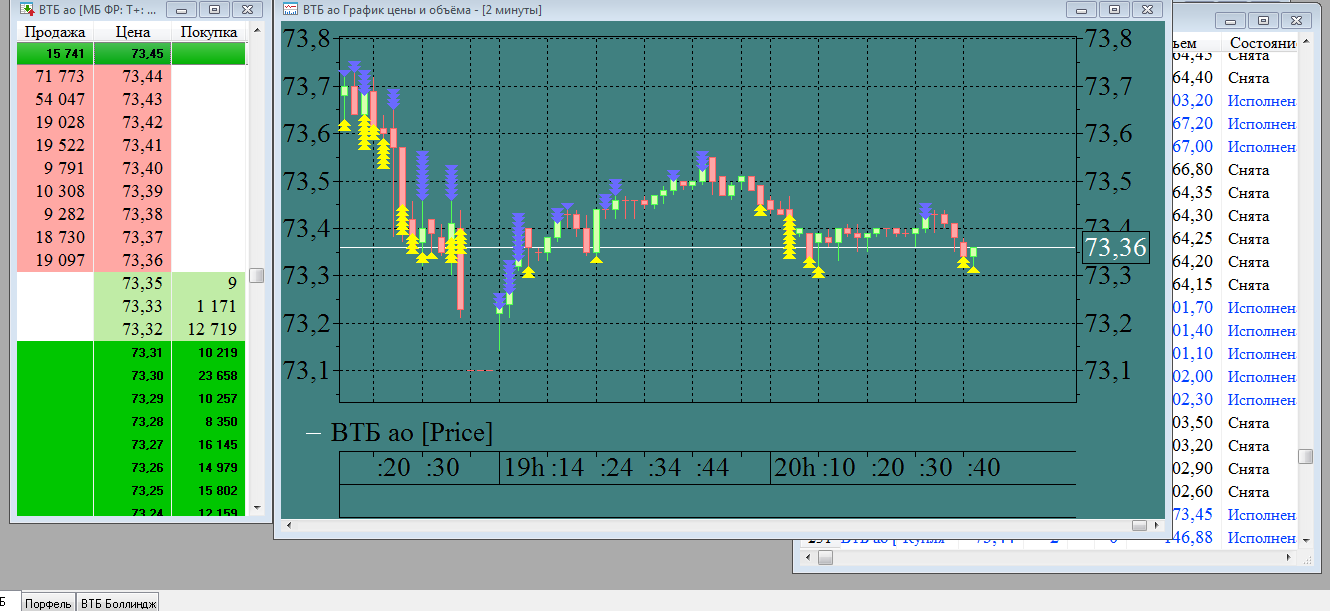Sort order book by Продажа column header
Screen dimensions: 1330x611
pyautogui.click(x=55, y=32)
